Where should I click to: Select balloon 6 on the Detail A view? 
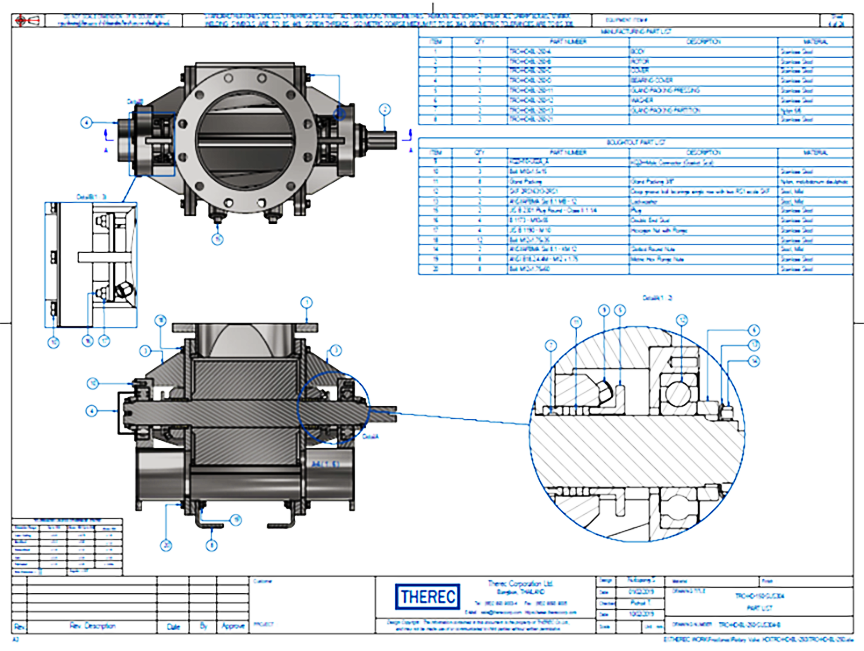(x=754, y=330)
